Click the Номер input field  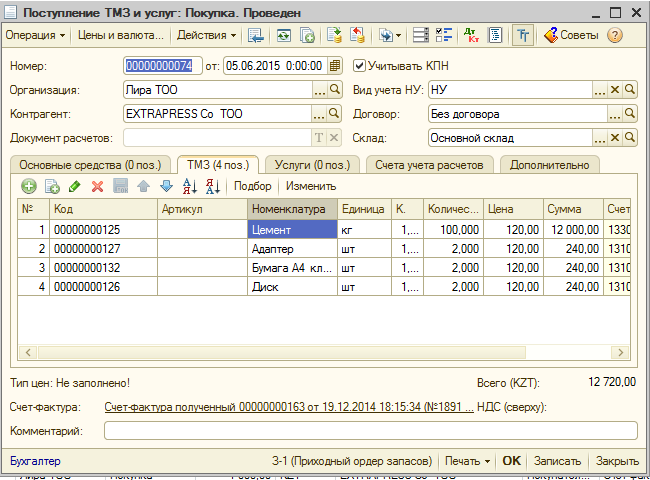[162, 65]
